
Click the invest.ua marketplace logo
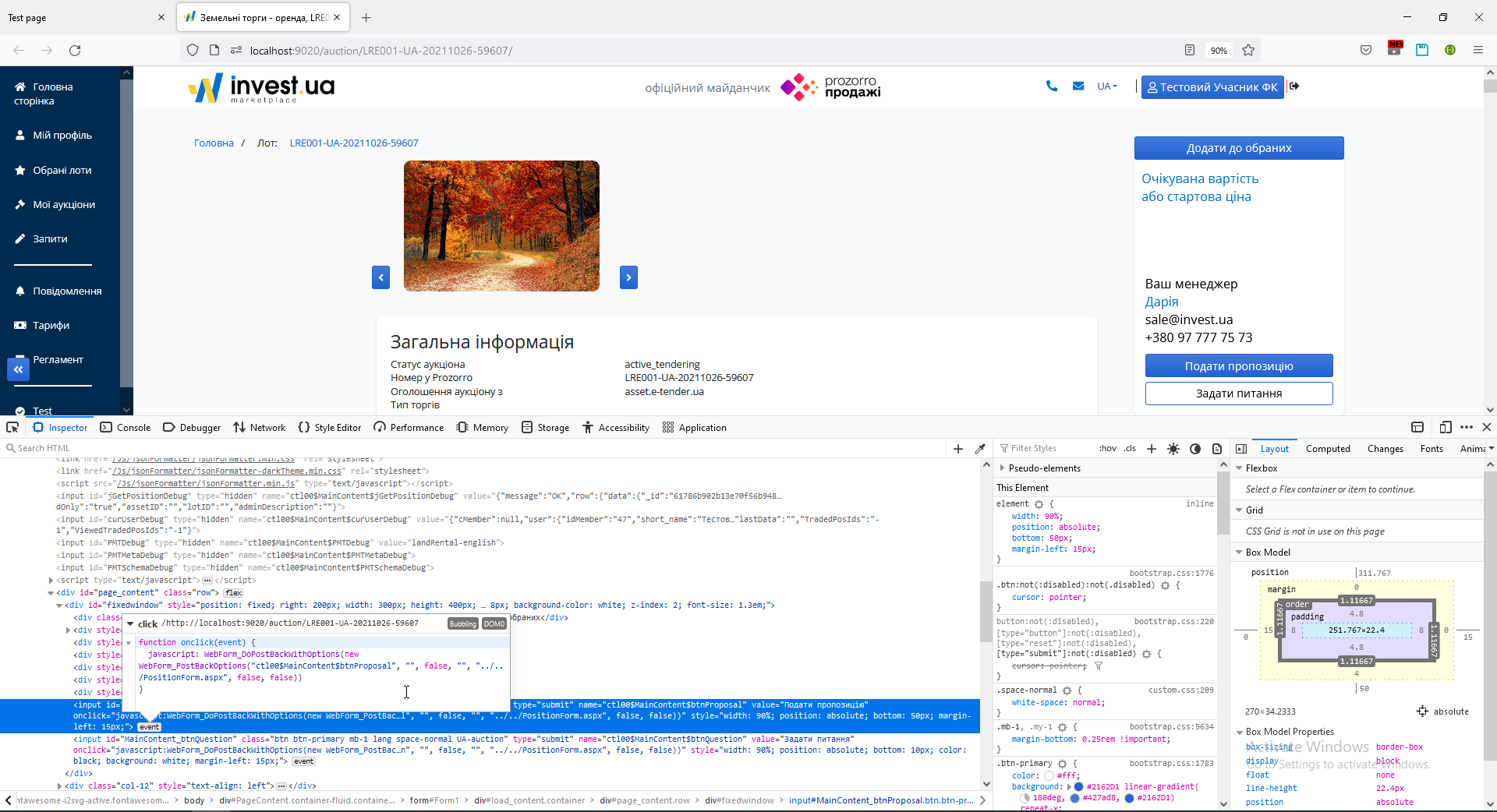click(x=261, y=88)
